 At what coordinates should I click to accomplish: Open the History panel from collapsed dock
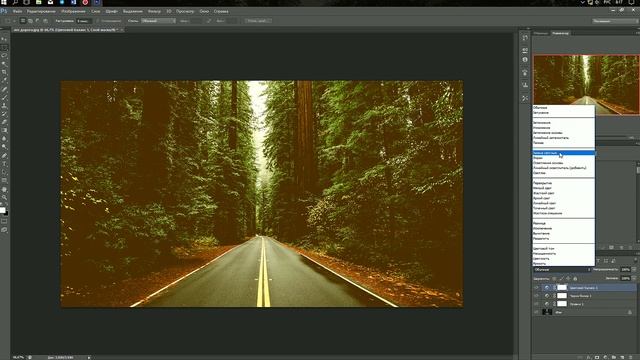coord(525,38)
